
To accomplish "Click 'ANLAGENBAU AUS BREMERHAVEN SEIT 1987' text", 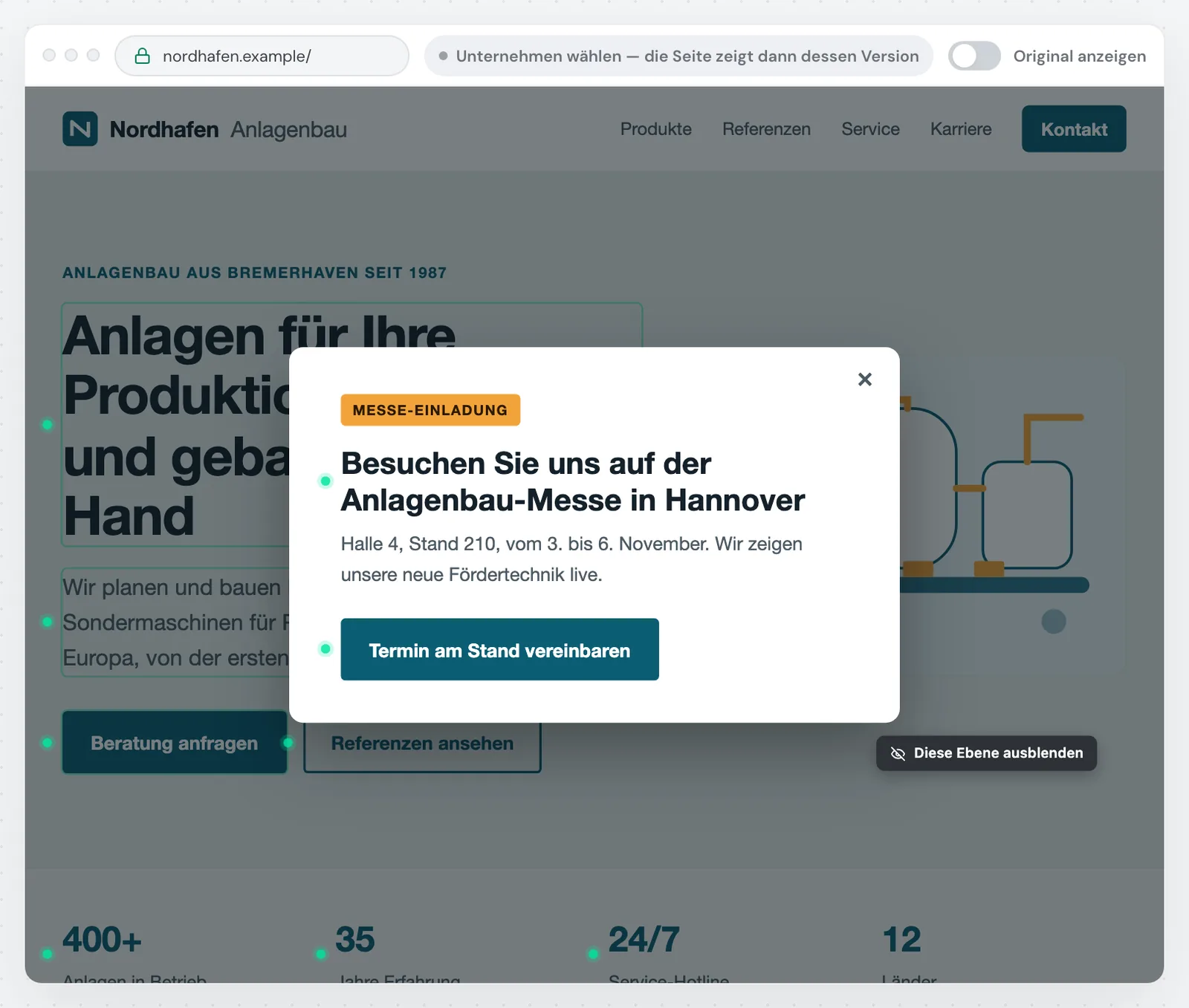I will click(254, 273).
